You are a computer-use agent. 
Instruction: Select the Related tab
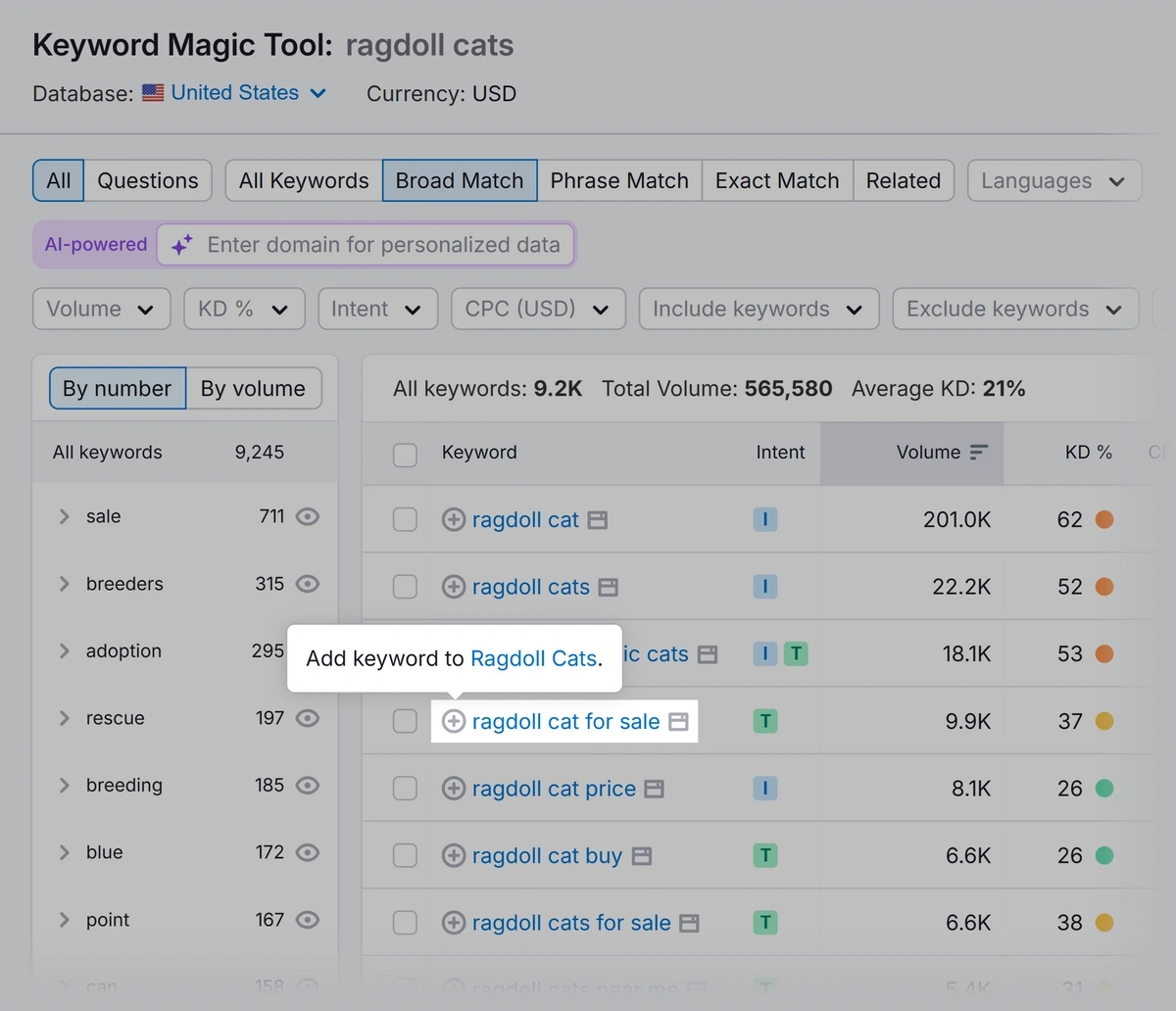(904, 181)
